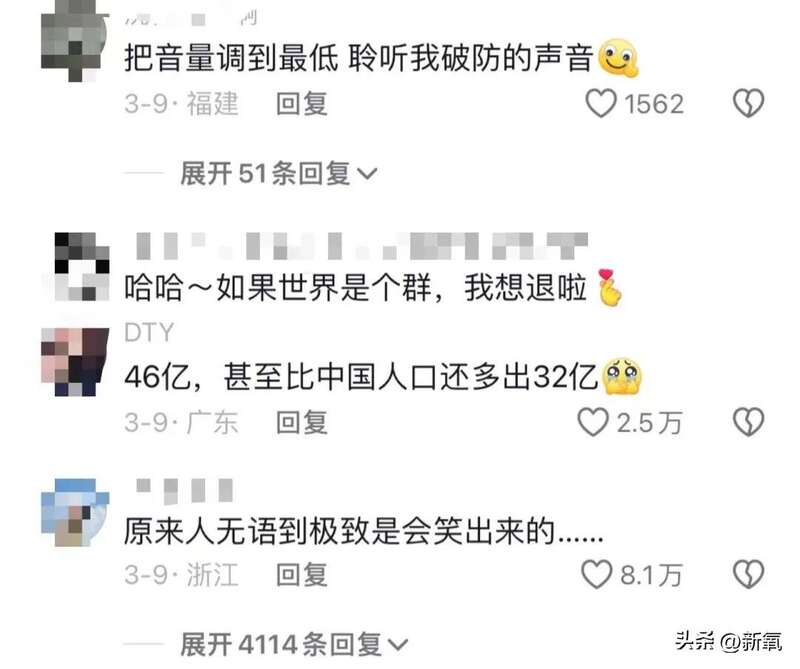Image resolution: width=800 pixels, height=669 pixels.
Task: Like the 8.1万 Zhejiang comment
Action: pos(596,574)
